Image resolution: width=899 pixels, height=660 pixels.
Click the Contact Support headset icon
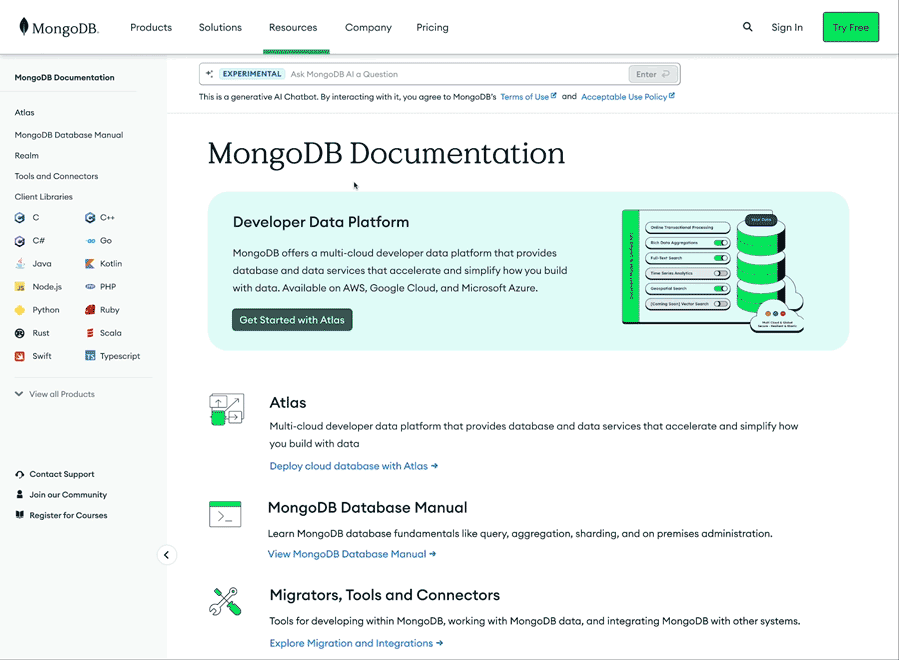19,474
